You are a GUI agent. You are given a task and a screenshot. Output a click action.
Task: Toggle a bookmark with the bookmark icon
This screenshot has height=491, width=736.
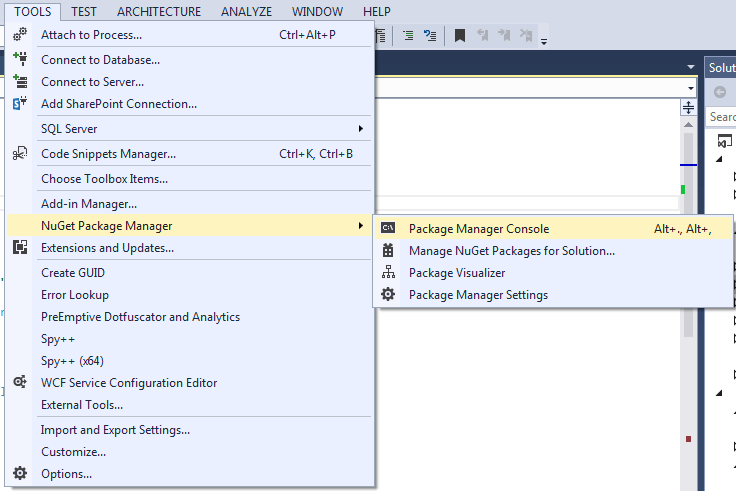[460, 35]
